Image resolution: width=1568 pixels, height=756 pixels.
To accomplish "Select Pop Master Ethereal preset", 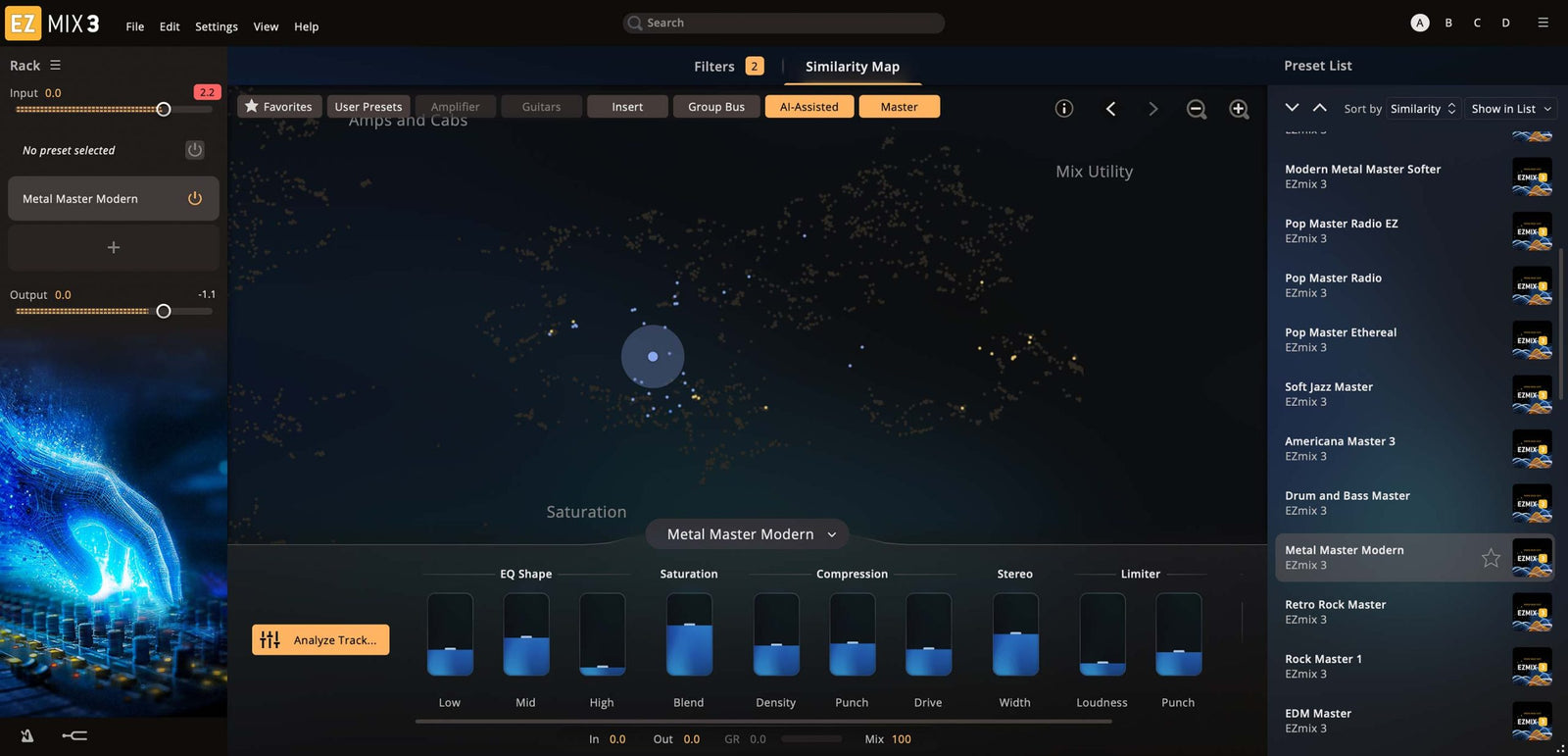I will click(x=1417, y=339).
